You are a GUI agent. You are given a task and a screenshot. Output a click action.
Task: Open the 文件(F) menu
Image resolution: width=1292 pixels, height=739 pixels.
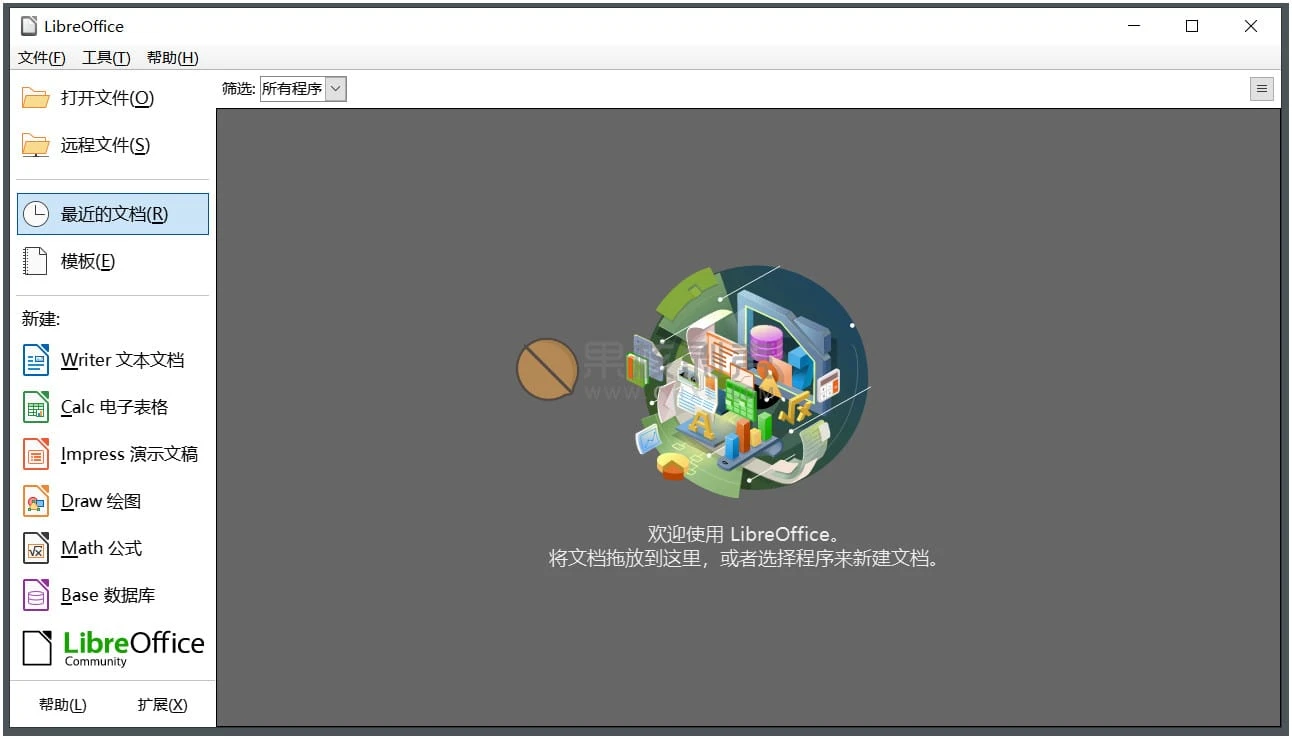coord(42,58)
